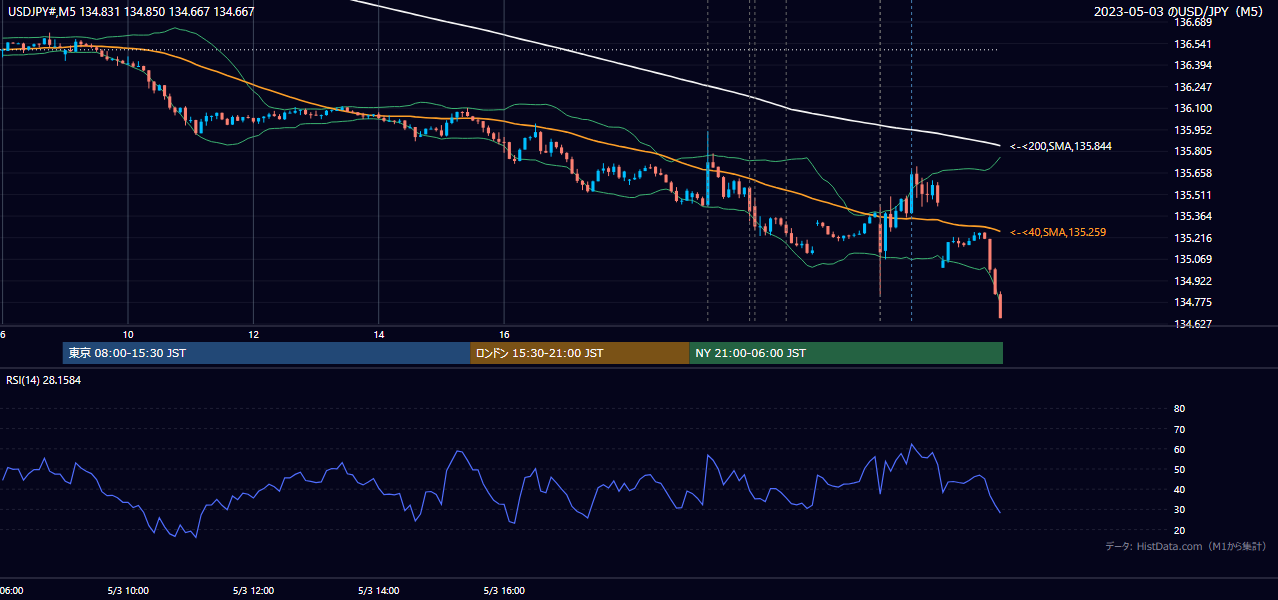Select the NY session bar 21:00-06:00 JST

click(x=846, y=353)
